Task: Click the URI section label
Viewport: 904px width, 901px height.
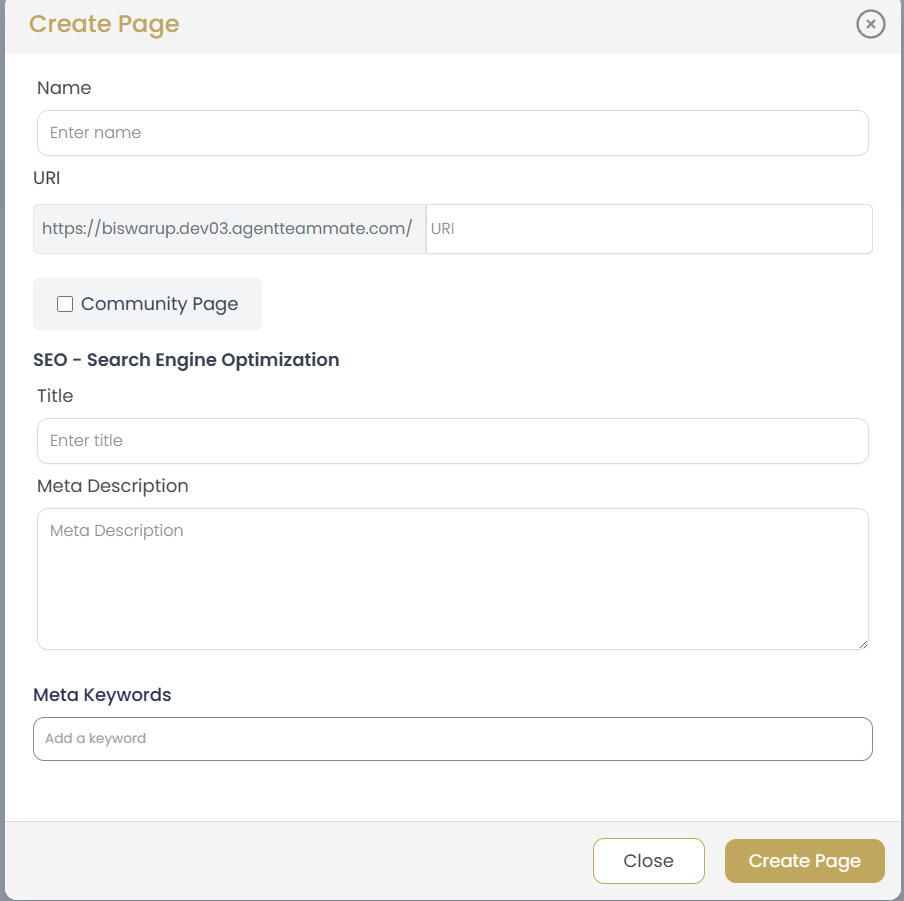Action: (46, 178)
